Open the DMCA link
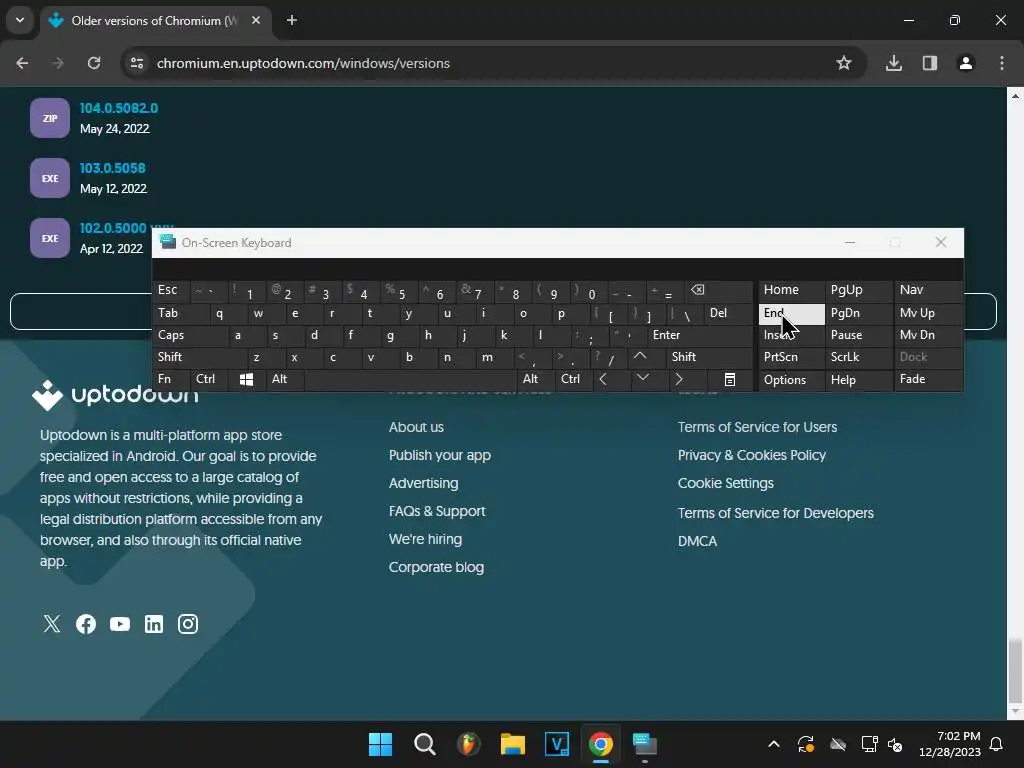The height and width of the screenshot is (768, 1024). (x=697, y=541)
